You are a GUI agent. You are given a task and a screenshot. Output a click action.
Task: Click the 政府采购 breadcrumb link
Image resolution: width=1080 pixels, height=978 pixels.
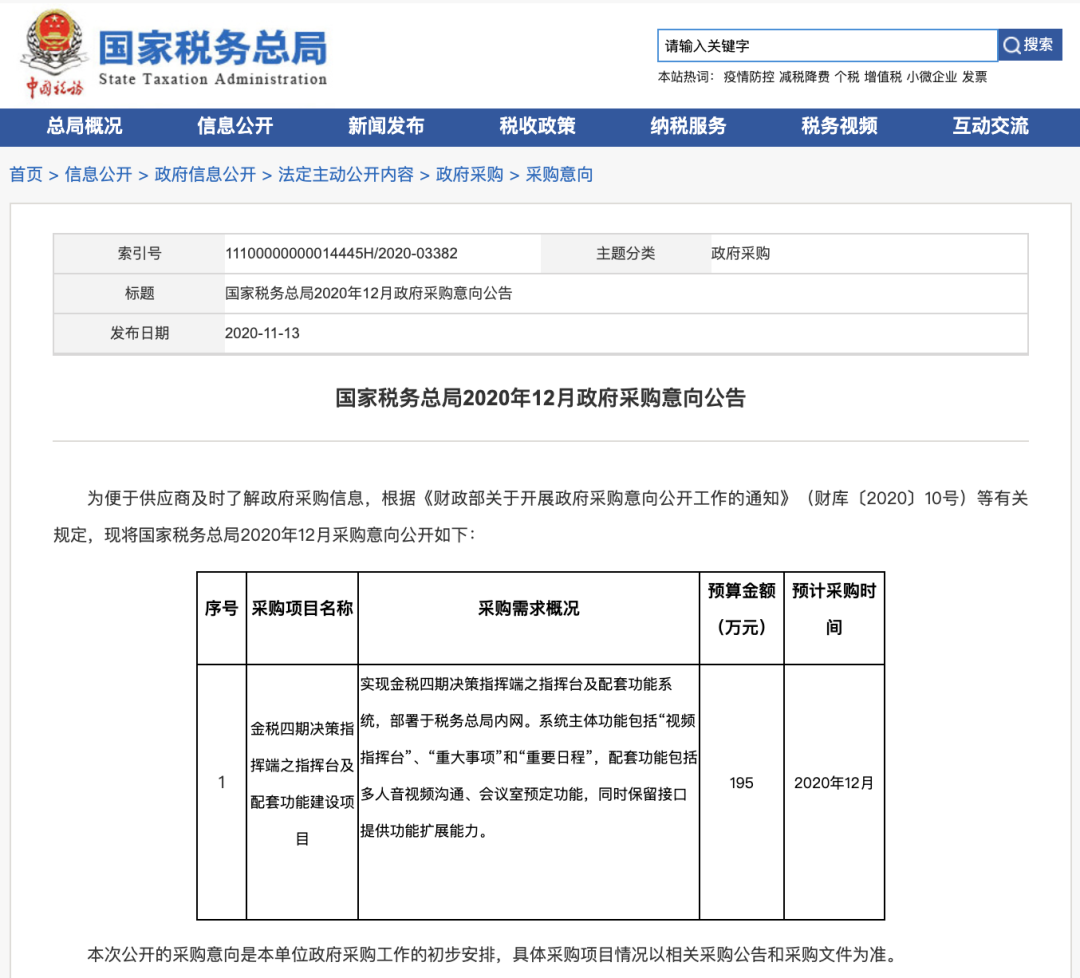(469, 175)
